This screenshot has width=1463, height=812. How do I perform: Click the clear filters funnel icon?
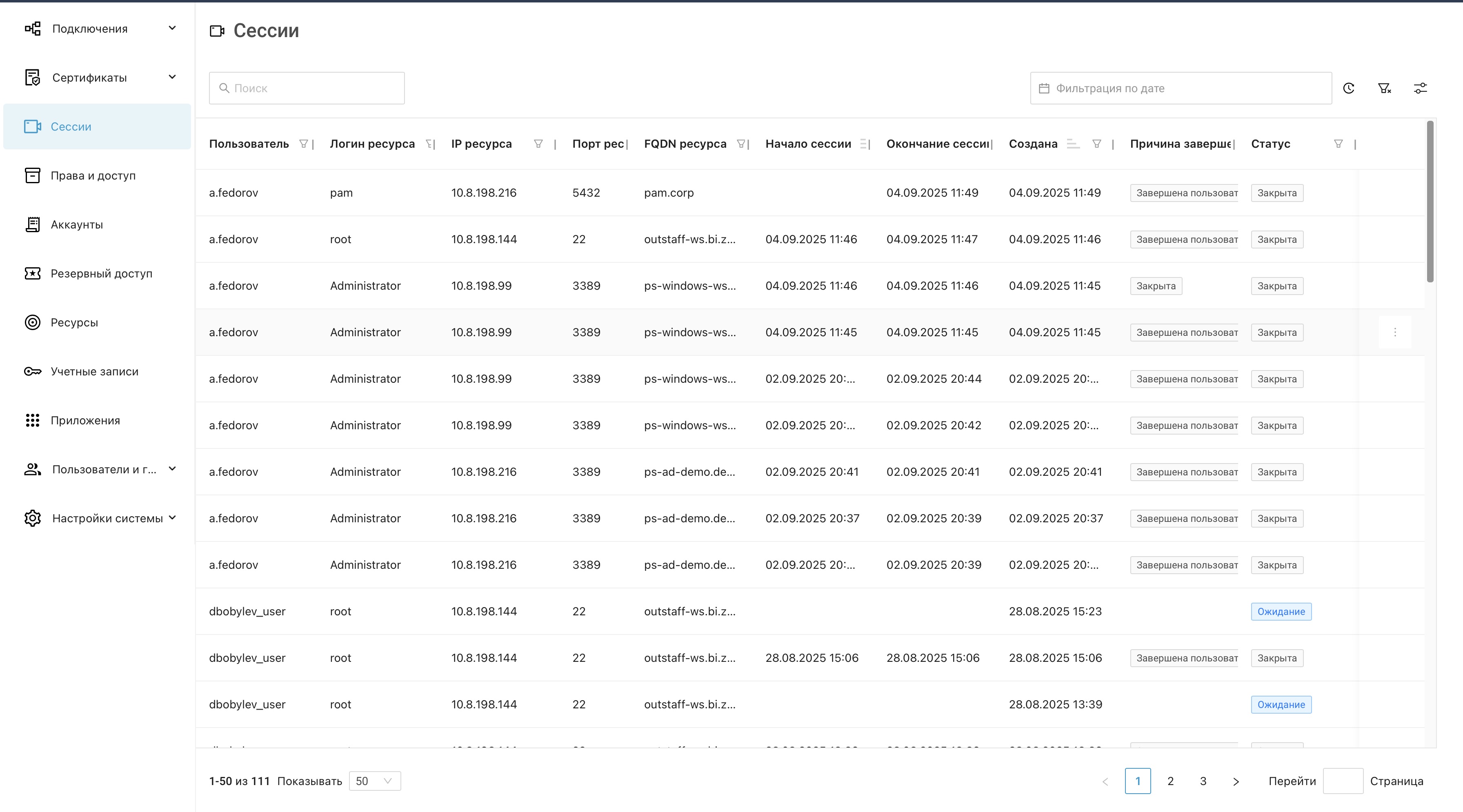[1384, 88]
